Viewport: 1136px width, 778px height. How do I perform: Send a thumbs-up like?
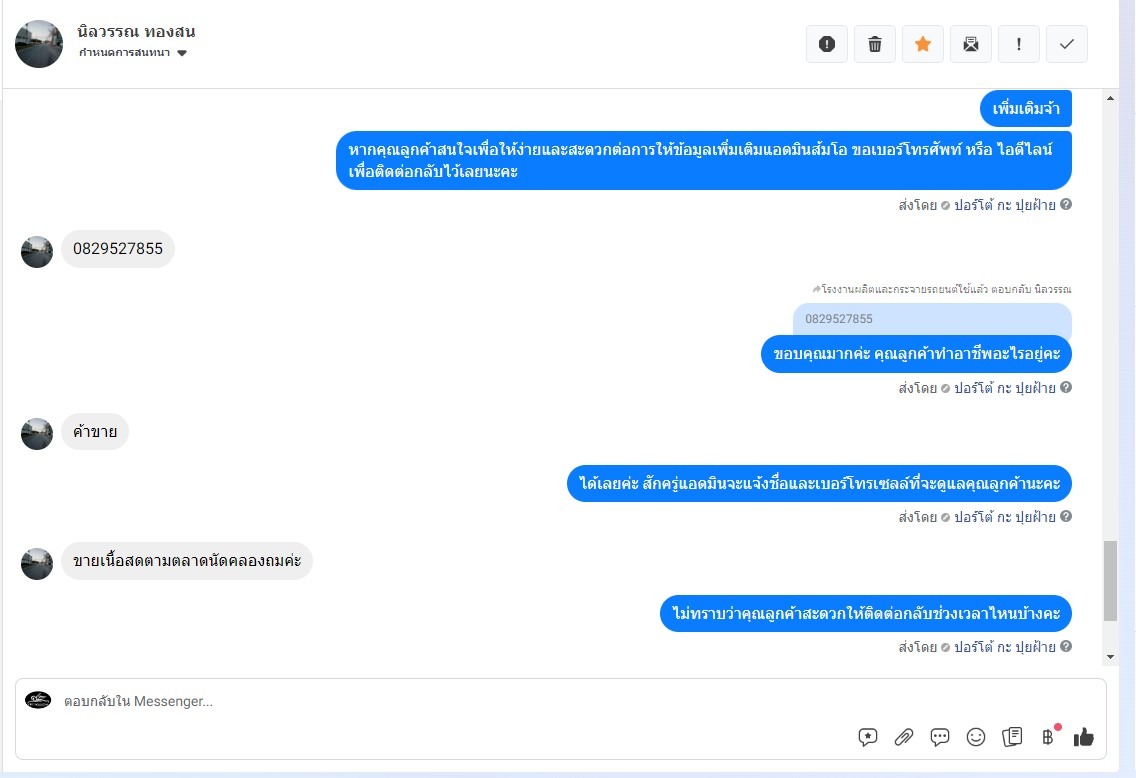point(1084,737)
